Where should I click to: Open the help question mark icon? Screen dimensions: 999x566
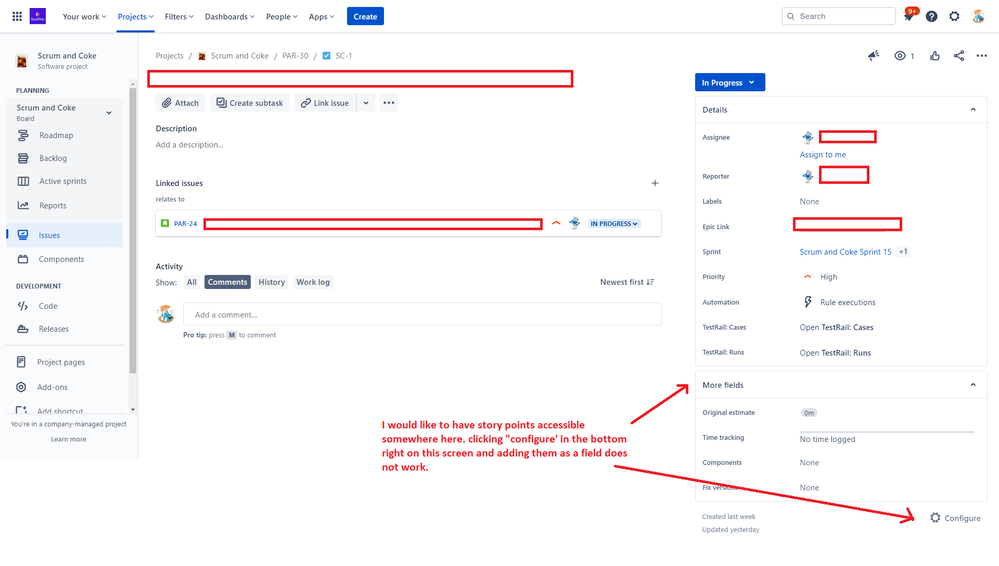pos(931,17)
